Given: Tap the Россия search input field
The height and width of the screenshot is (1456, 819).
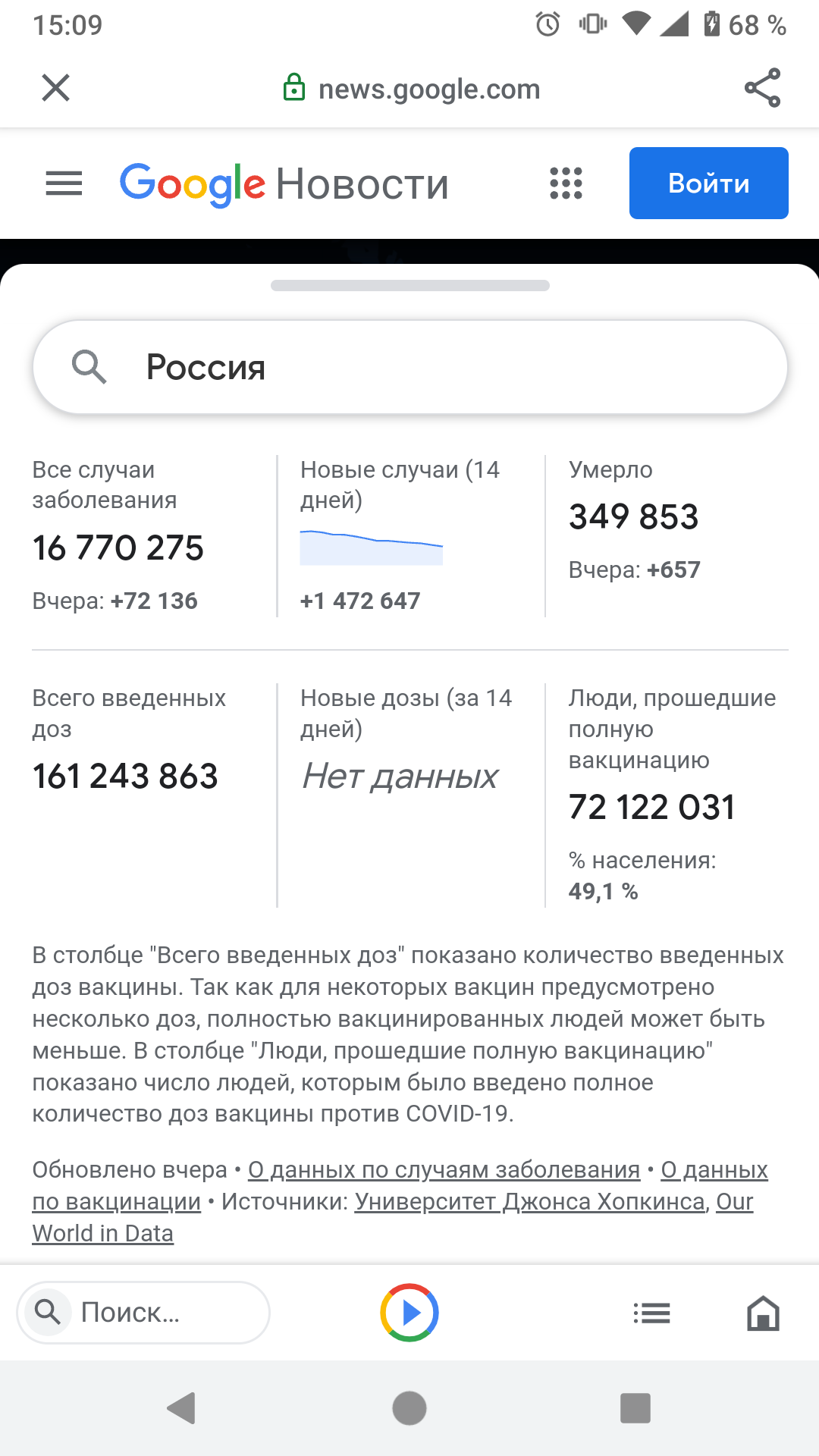Looking at the screenshot, I should point(409,367).
